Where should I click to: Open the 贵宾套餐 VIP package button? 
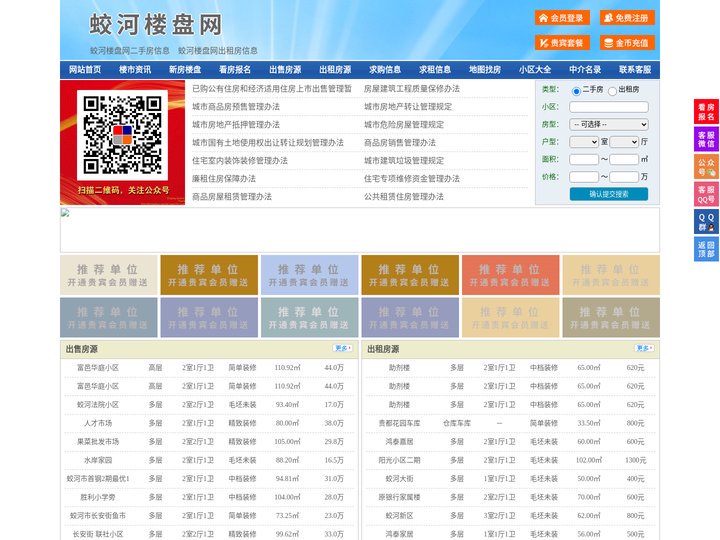click(x=562, y=43)
